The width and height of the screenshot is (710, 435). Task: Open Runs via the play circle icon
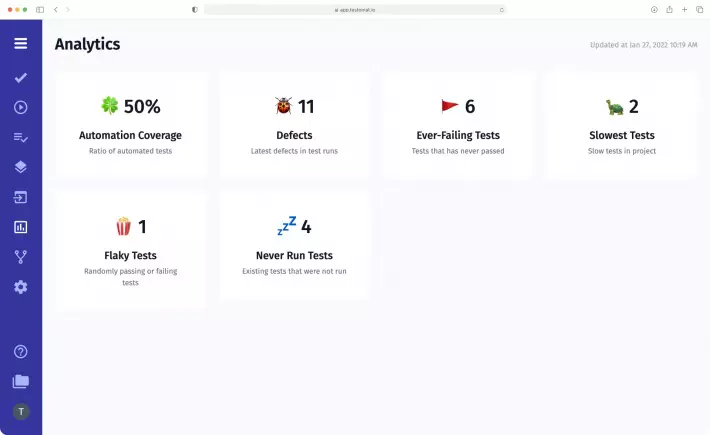click(20, 107)
